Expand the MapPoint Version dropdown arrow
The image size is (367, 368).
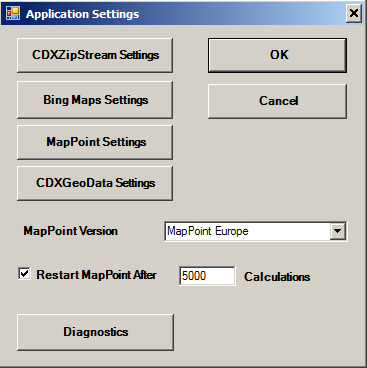point(338,231)
